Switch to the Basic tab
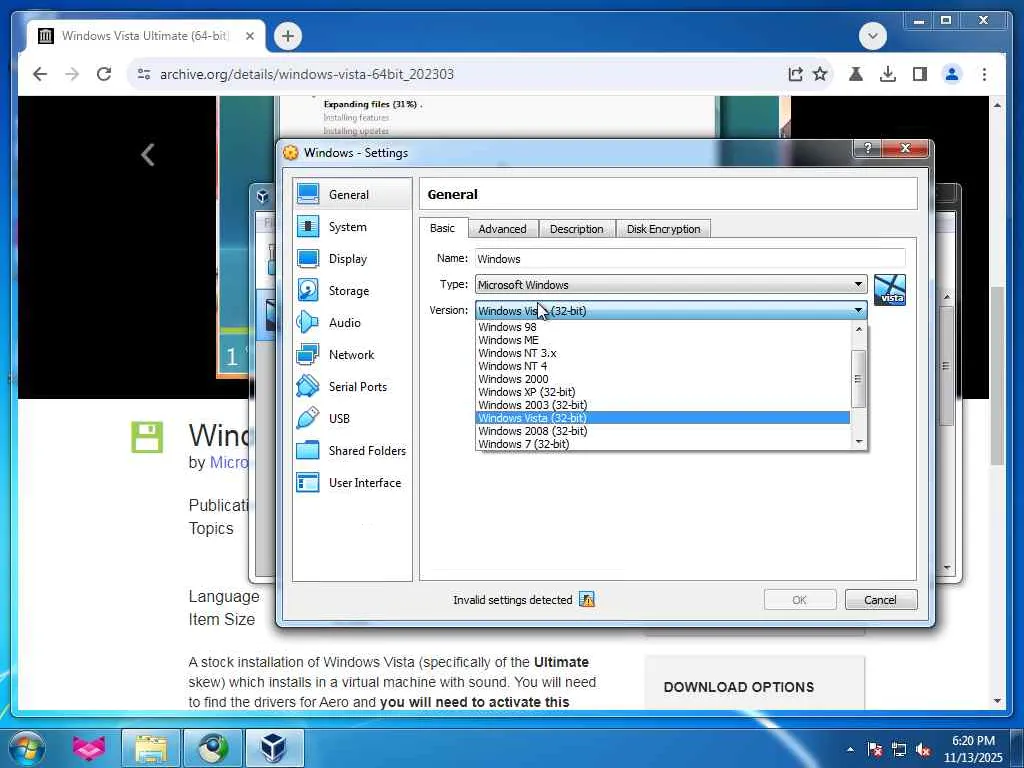 coord(442,228)
